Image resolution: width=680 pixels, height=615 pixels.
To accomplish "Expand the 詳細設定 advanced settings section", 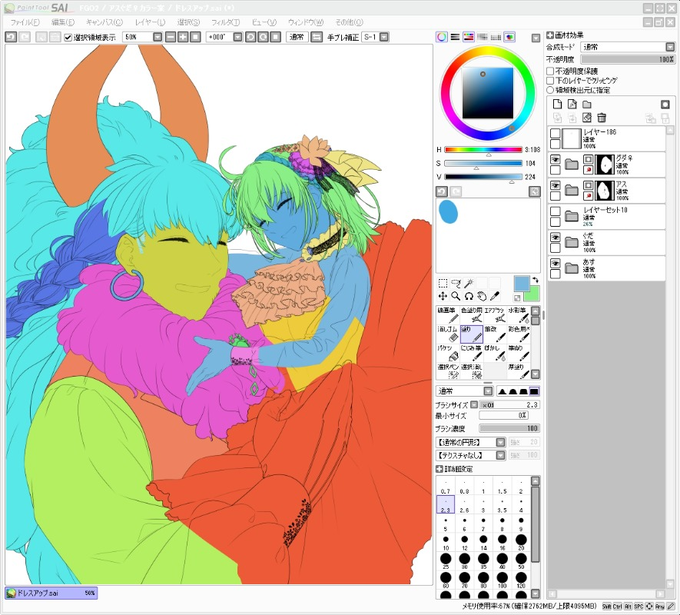I will (439, 469).
